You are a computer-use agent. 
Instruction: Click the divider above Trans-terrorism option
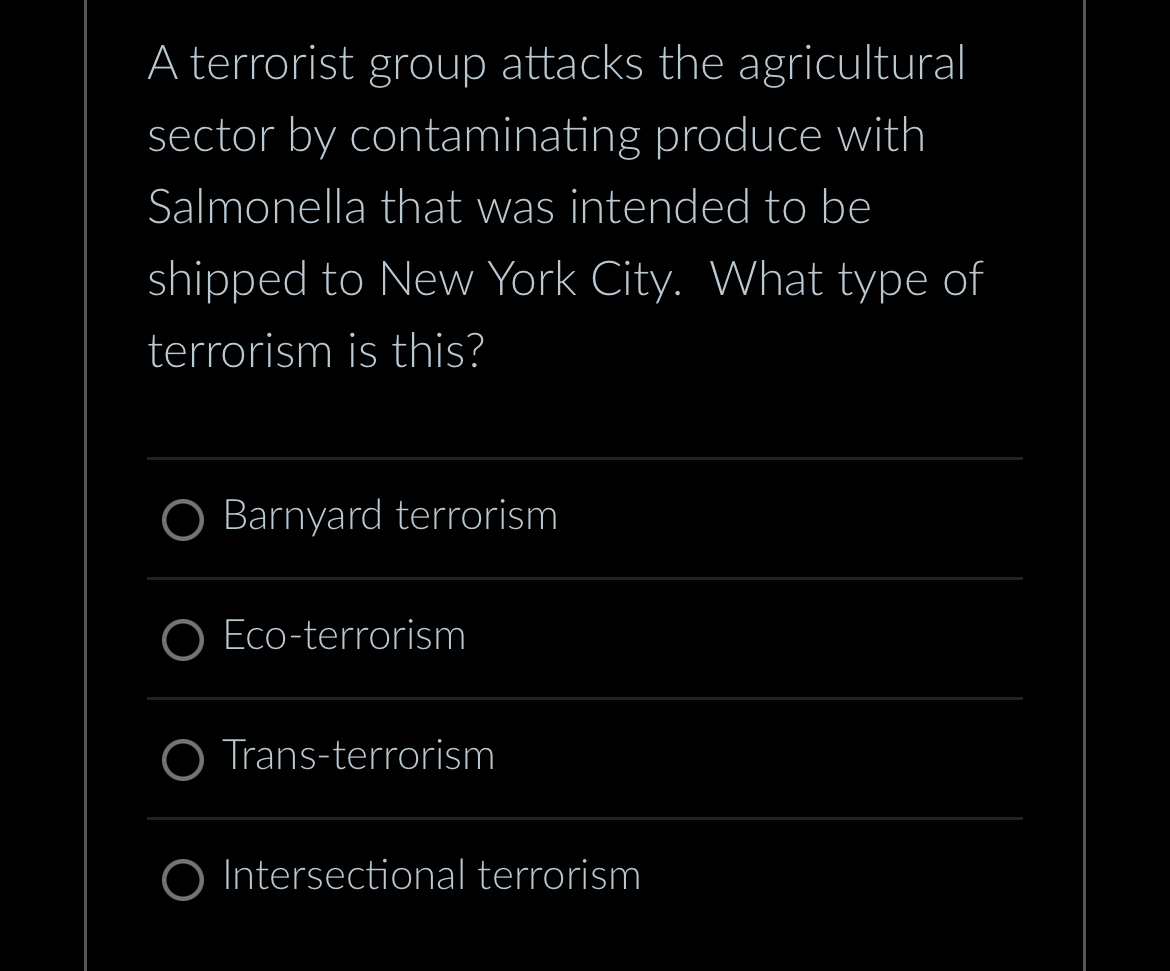585,698
